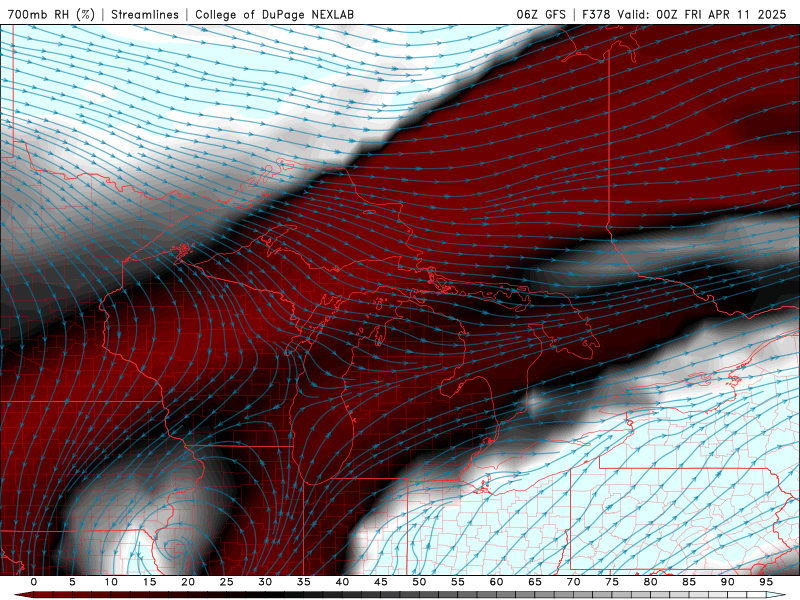Click the "10" value on the color scale
Screen dimensions: 800x600
pos(111,582)
